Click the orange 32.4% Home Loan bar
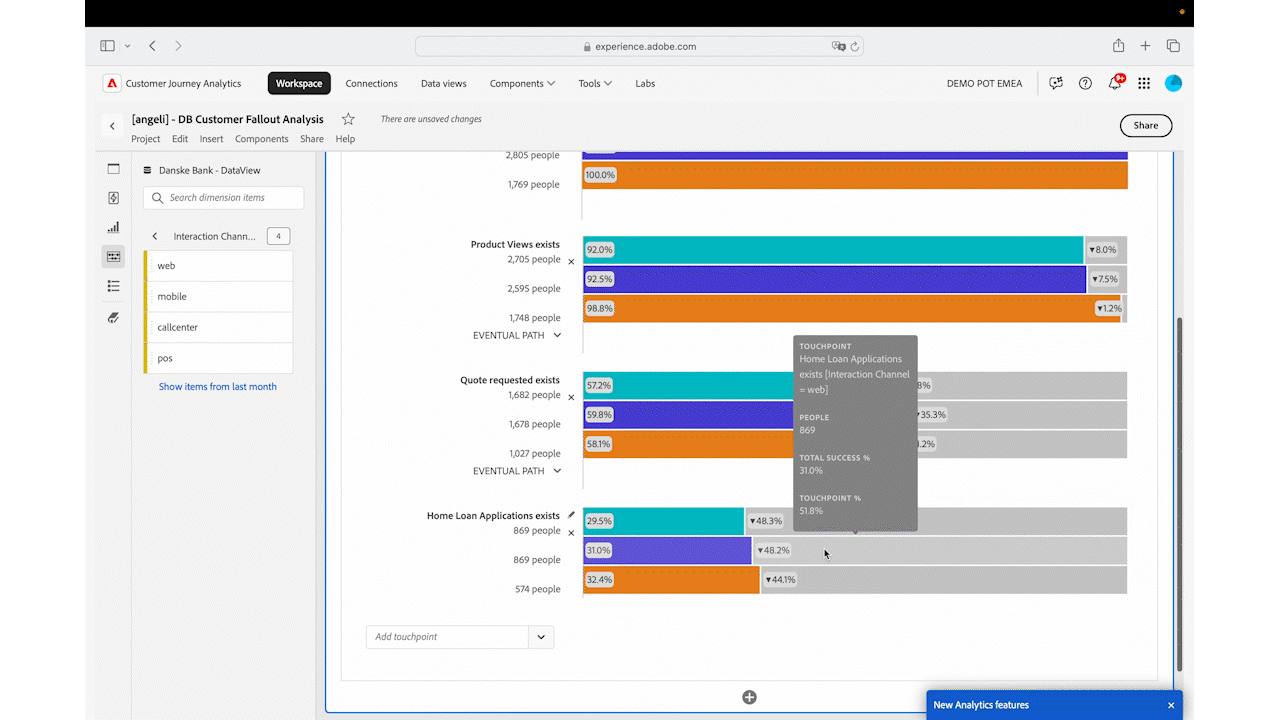Screen dimensions: 1280x720 pyautogui.click(x=671, y=580)
